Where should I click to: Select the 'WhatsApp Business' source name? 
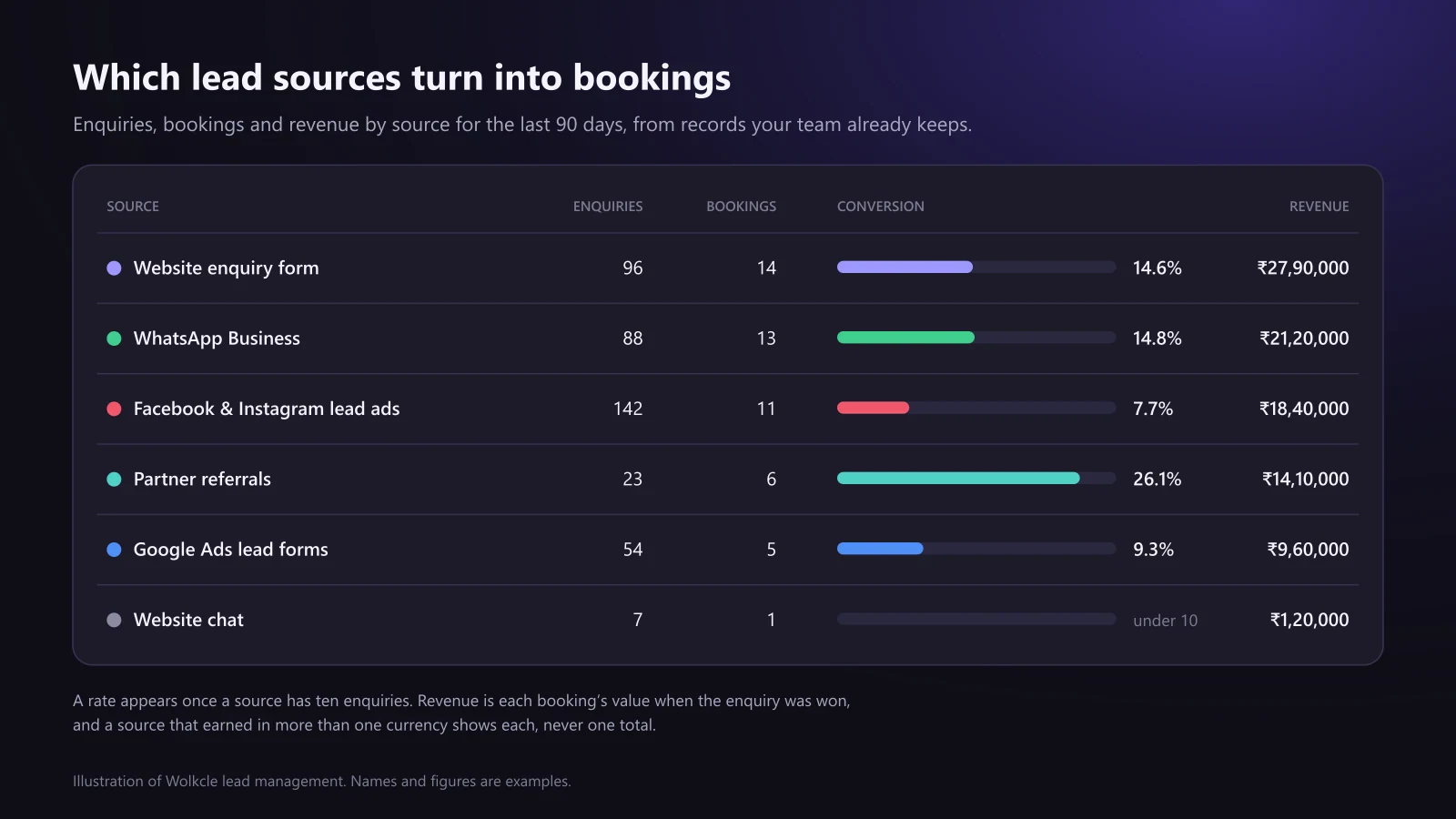pos(217,339)
